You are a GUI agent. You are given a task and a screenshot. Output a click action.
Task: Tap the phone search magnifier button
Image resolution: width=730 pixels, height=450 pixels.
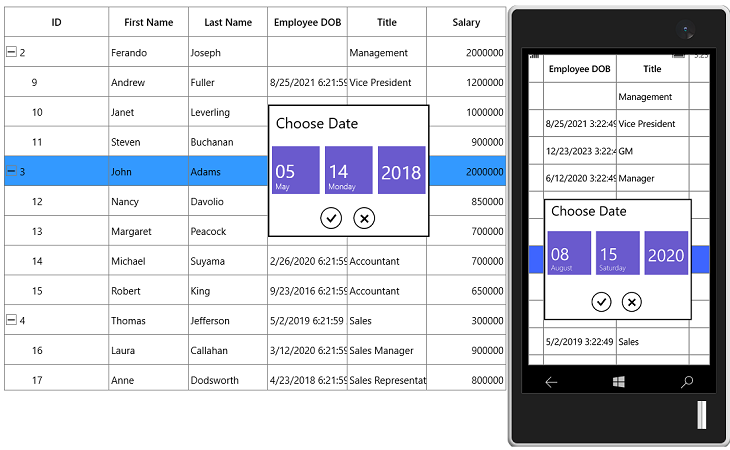(x=687, y=382)
